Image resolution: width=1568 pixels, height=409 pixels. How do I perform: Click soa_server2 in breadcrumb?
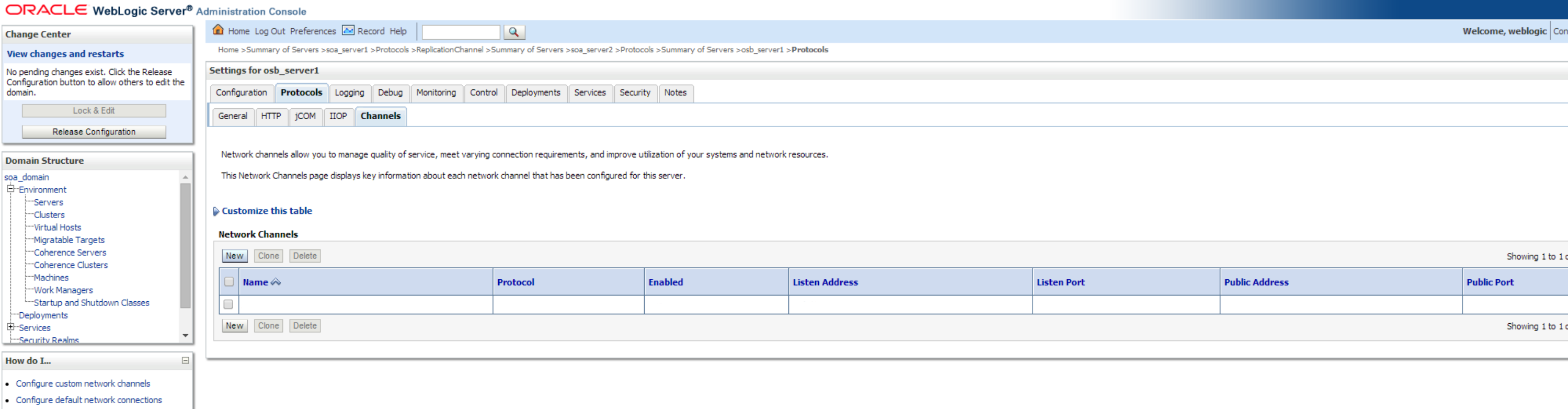tap(592, 50)
